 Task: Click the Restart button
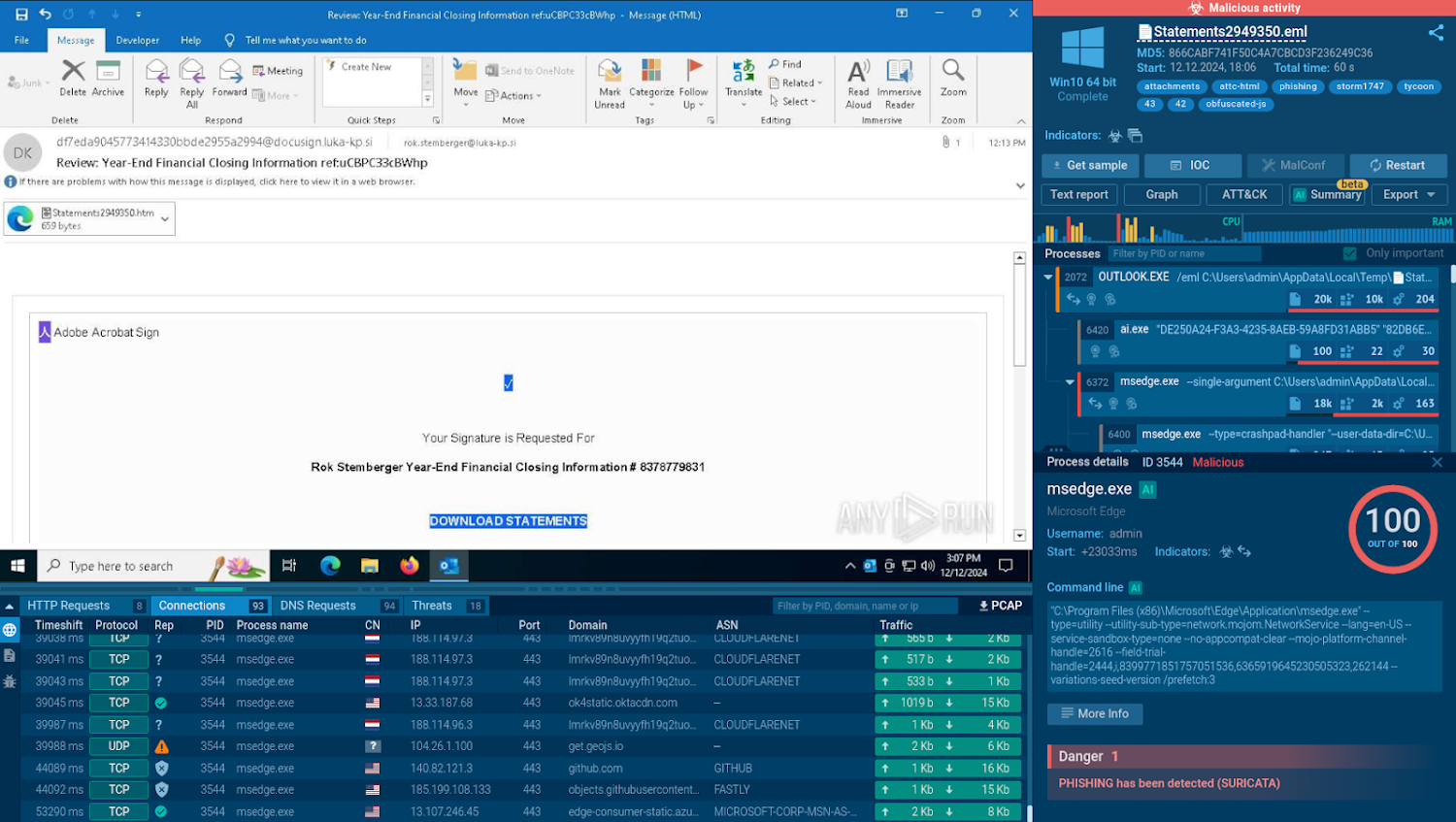tap(1399, 166)
